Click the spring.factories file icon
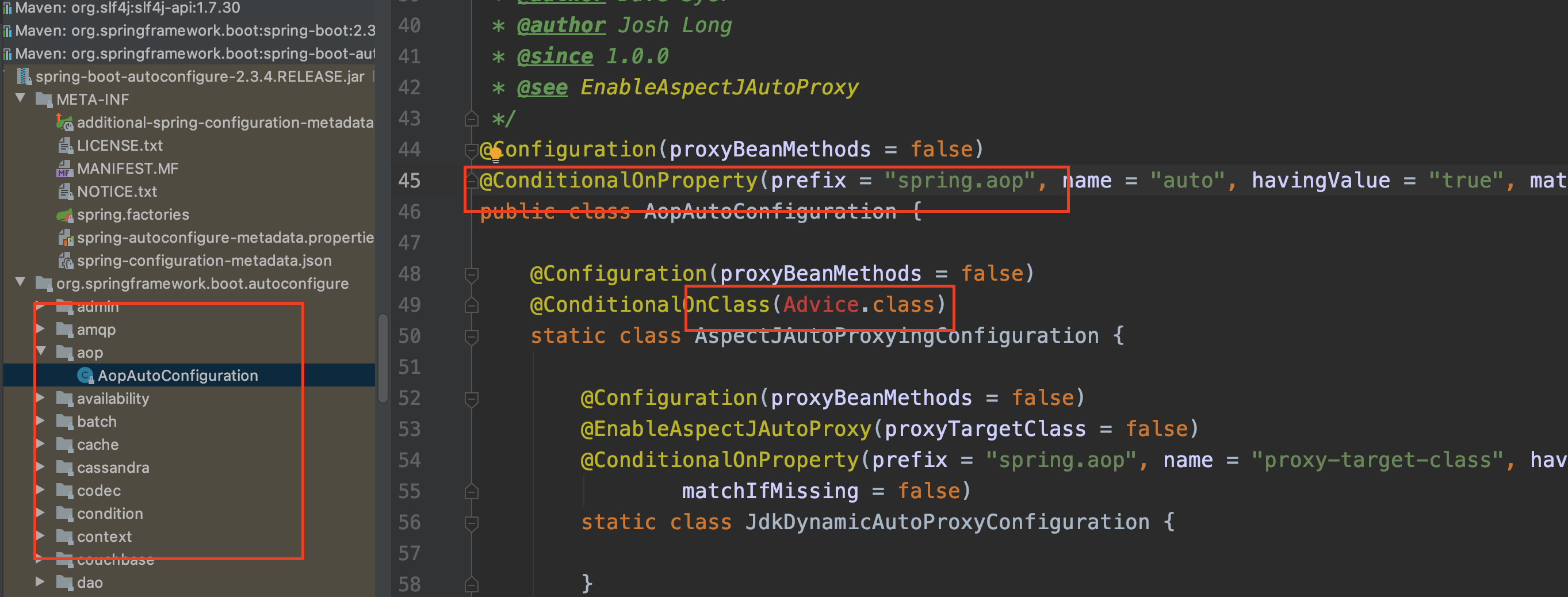 coord(66,214)
